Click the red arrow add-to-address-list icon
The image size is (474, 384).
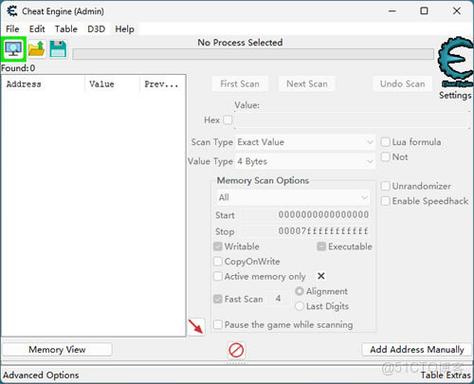point(196,327)
